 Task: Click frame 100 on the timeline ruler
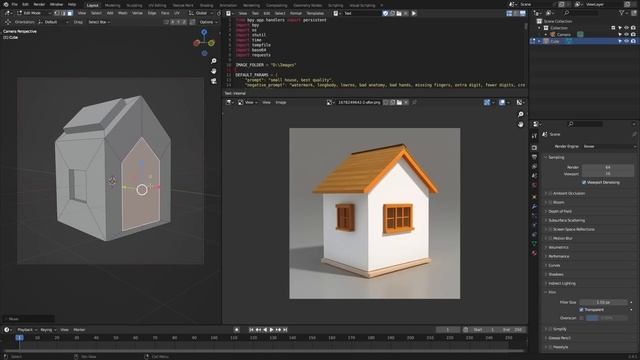coord(214,338)
